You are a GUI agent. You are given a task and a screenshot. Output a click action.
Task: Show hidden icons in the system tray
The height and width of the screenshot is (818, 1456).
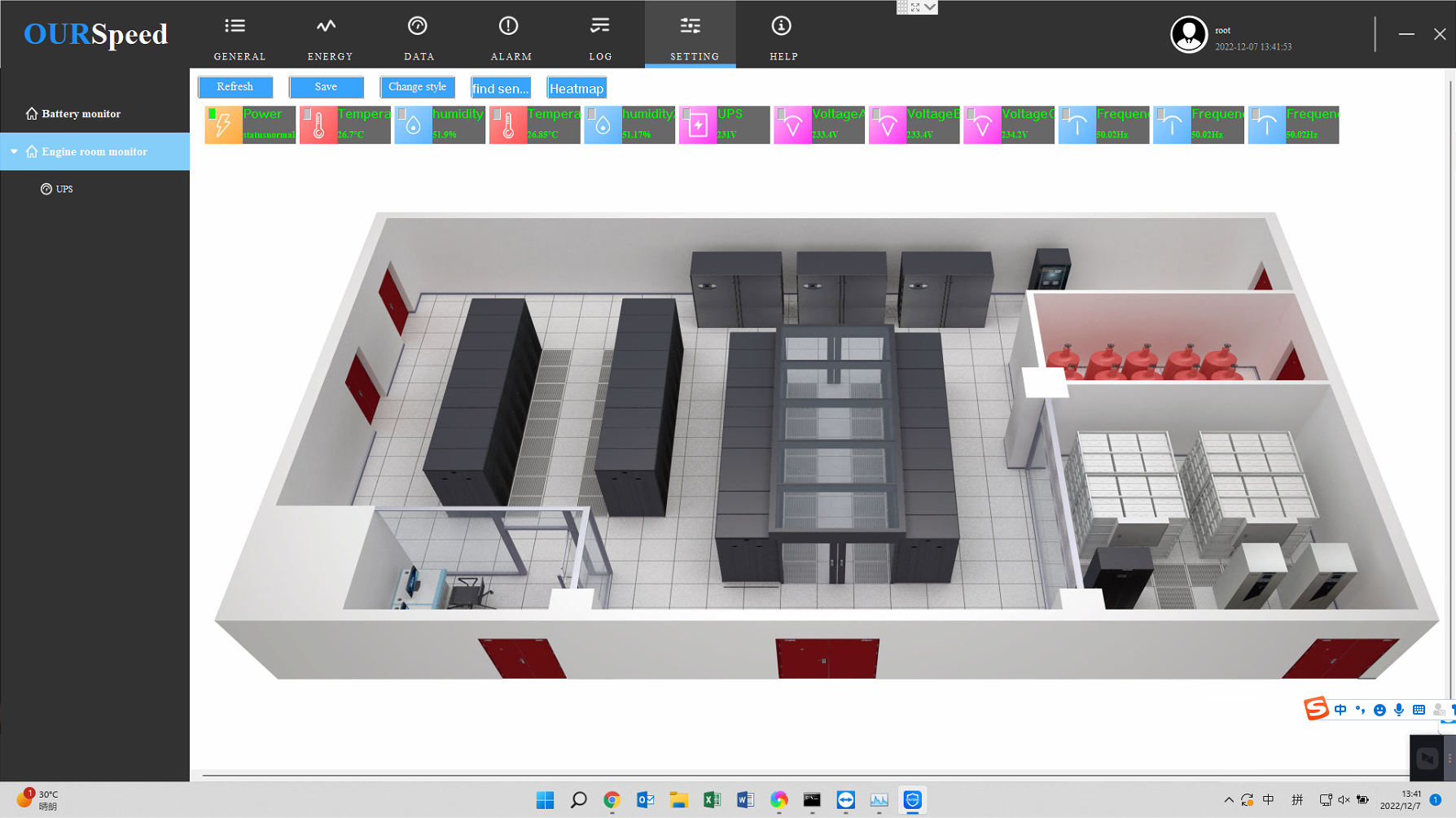pyautogui.click(x=1228, y=800)
